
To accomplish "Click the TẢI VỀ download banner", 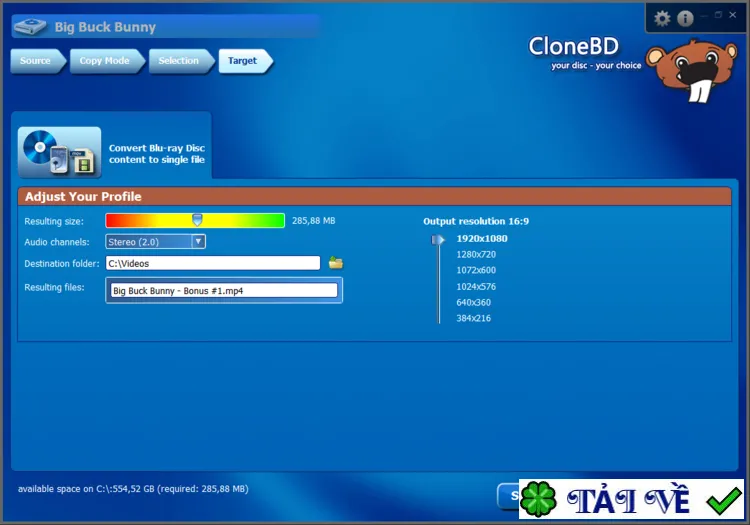I will tap(631, 499).
